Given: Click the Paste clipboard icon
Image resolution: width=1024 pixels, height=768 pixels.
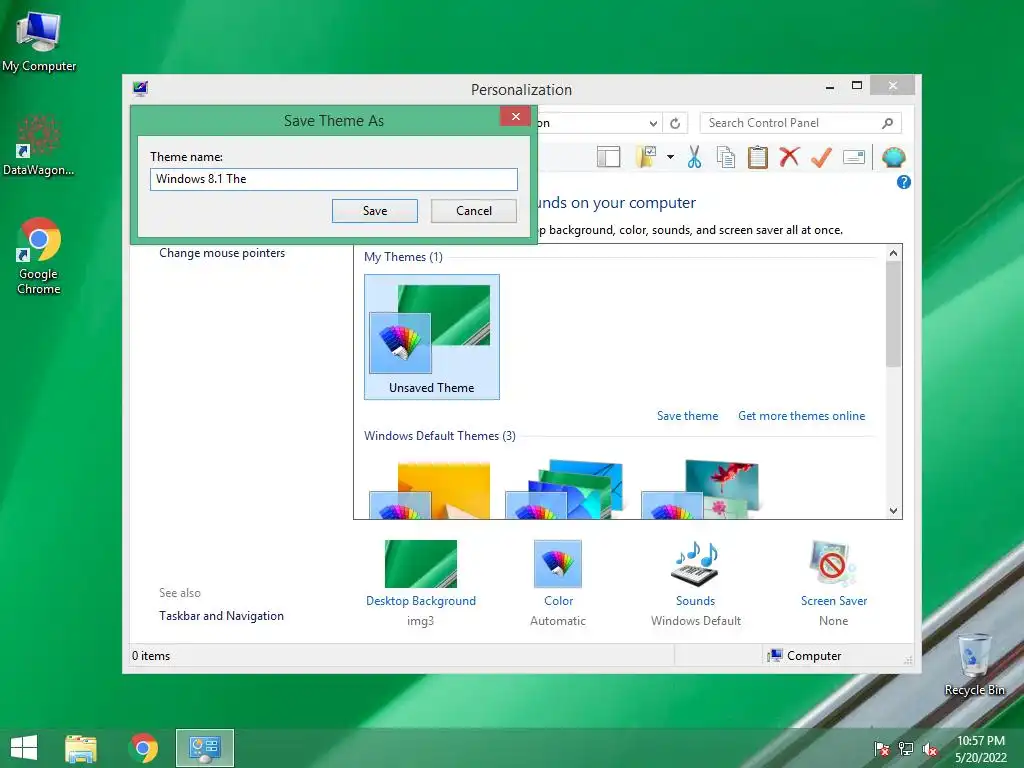Looking at the screenshot, I should pos(758,157).
